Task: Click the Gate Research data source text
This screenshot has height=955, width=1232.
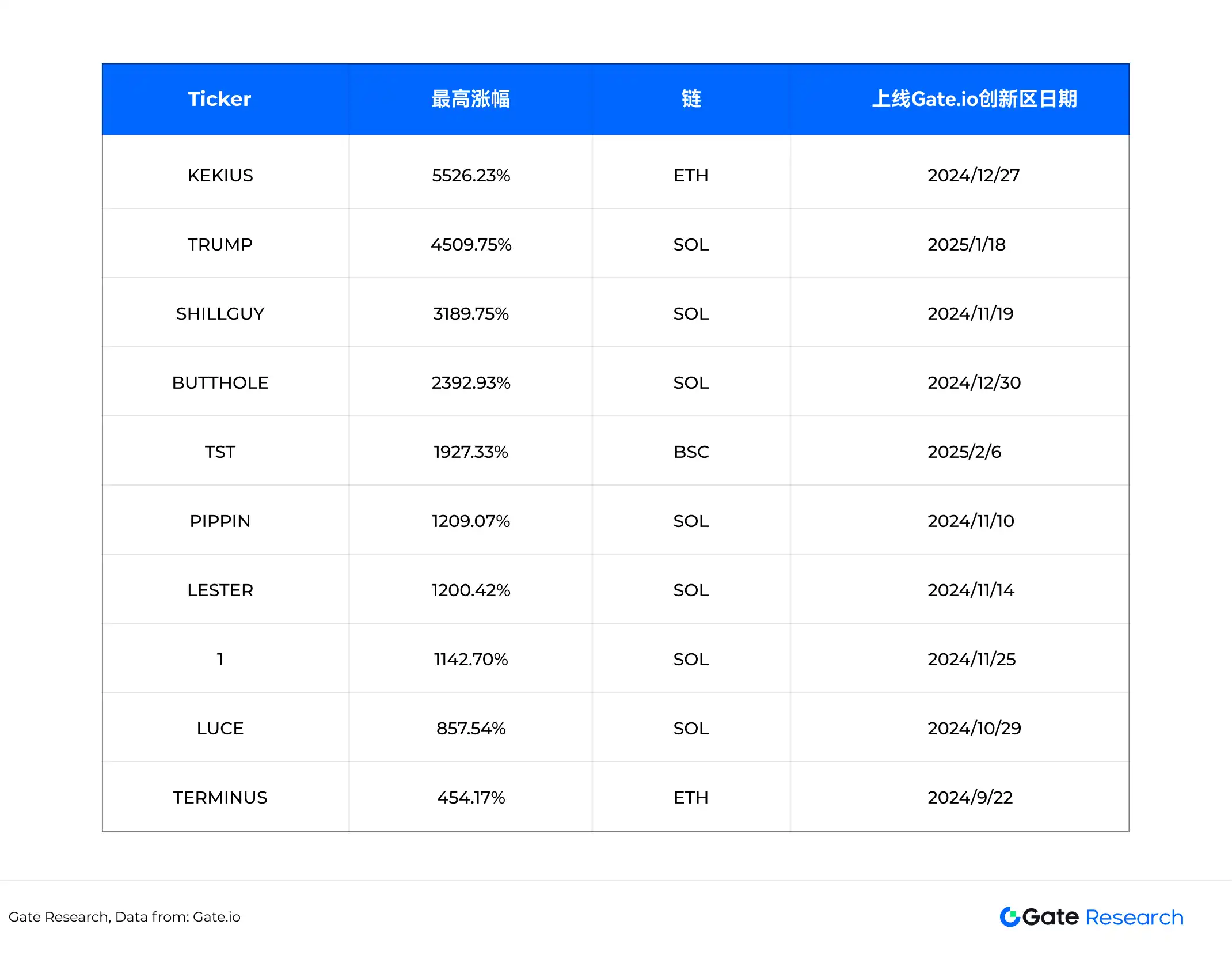Action: [x=124, y=916]
